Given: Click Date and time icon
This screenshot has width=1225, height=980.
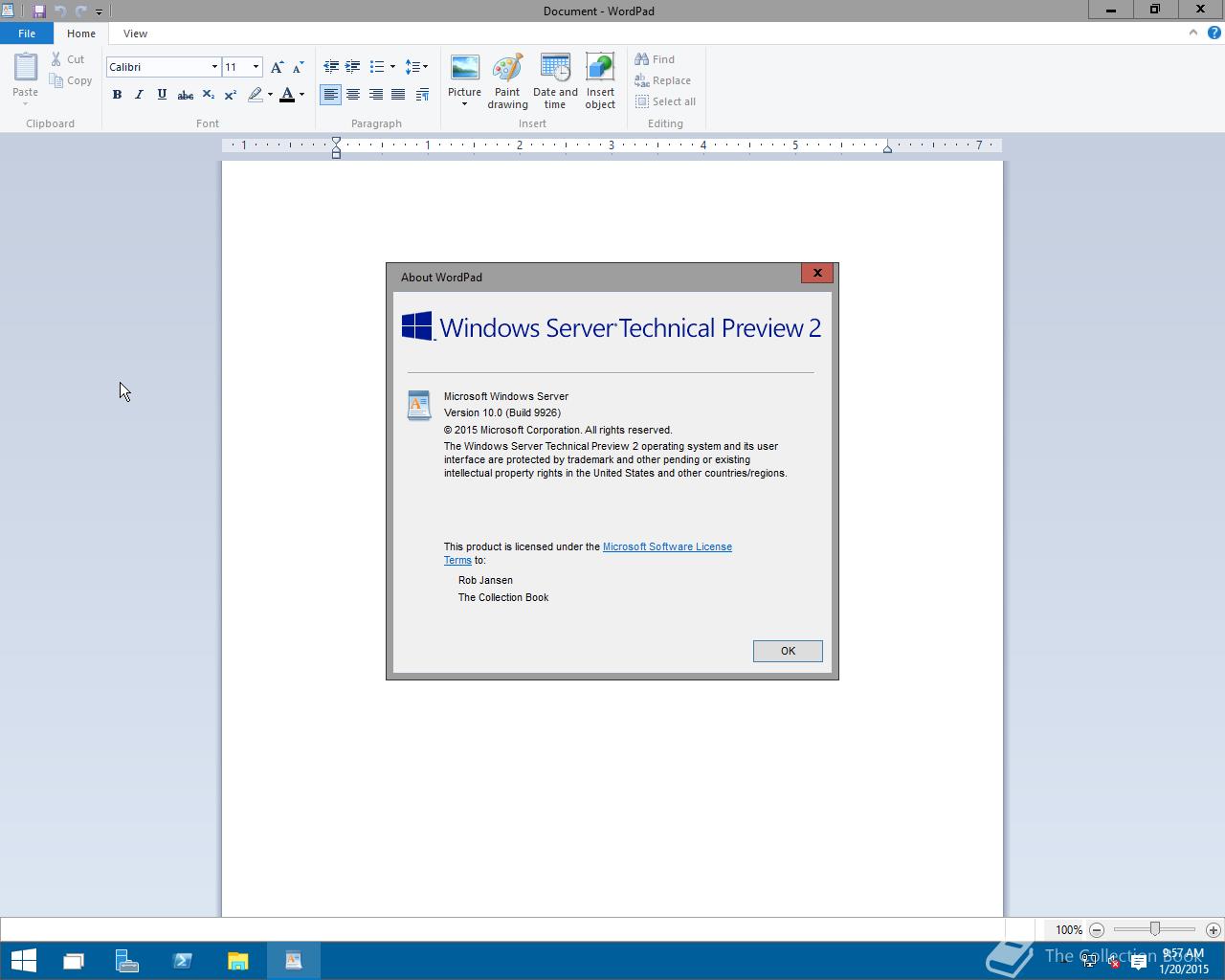Looking at the screenshot, I should tap(555, 81).
